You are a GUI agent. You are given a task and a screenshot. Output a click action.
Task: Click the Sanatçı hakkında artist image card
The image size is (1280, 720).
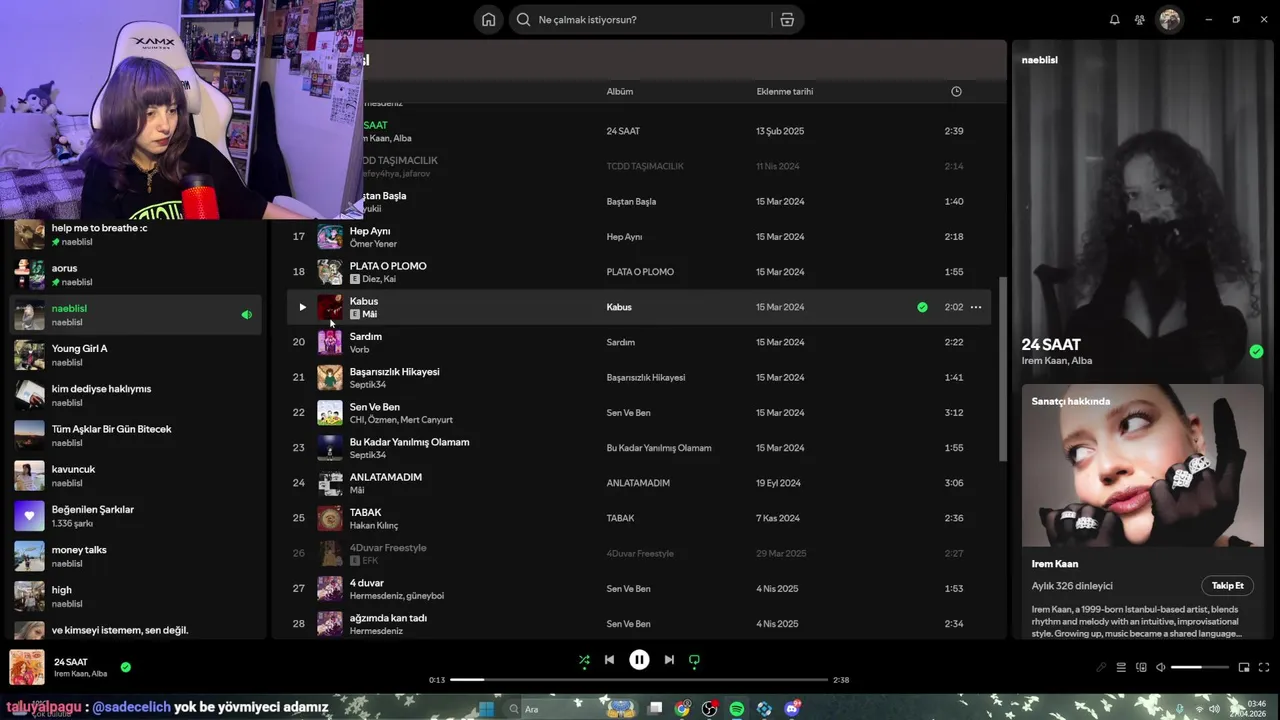click(1143, 465)
